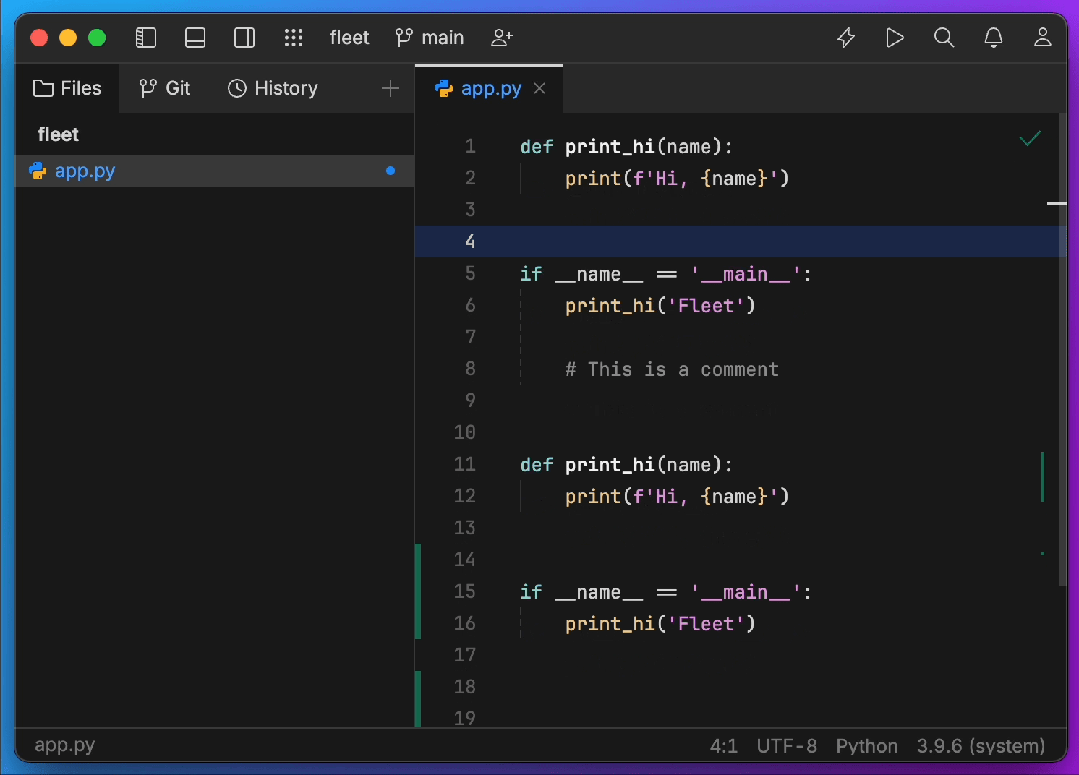The height and width of the screenshot is (775, 1079).
Task: Click the plus to add panel tab
Action: 390,89
